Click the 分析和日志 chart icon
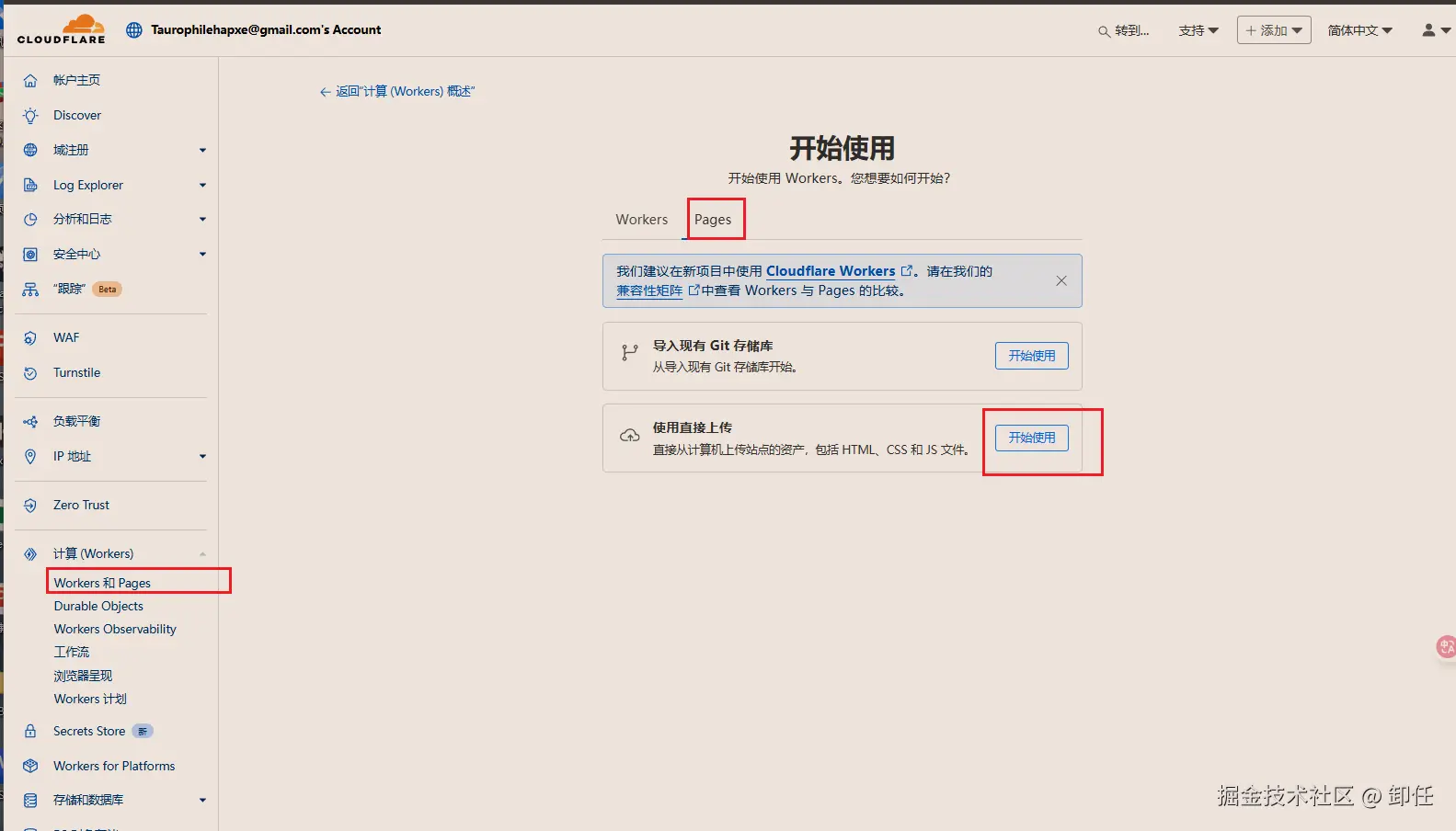Image resolution: width=1456 pixels, height=831 pixels. click(x=30, y=220)
